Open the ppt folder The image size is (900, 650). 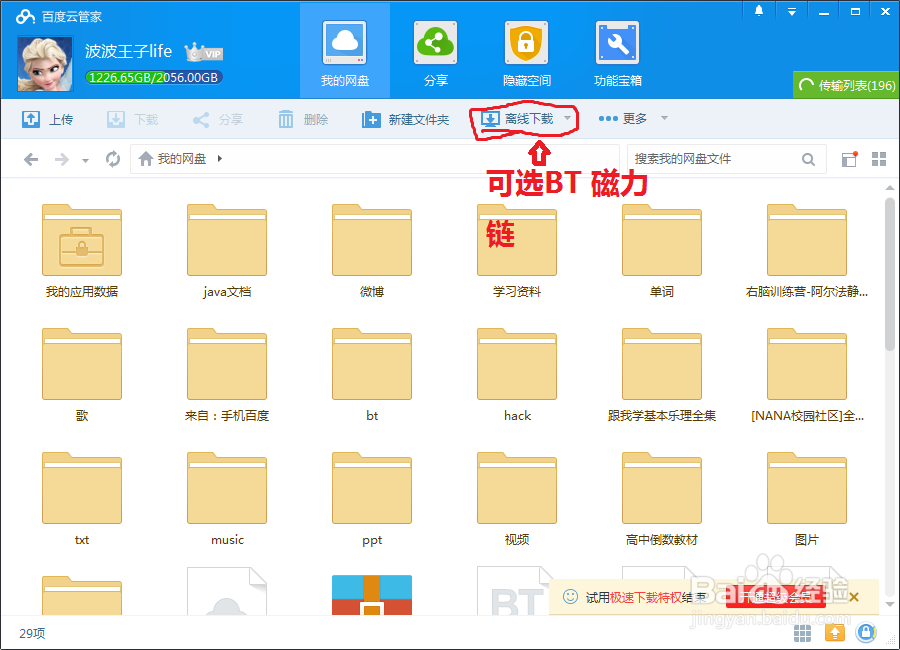click(x=372, y=499)
